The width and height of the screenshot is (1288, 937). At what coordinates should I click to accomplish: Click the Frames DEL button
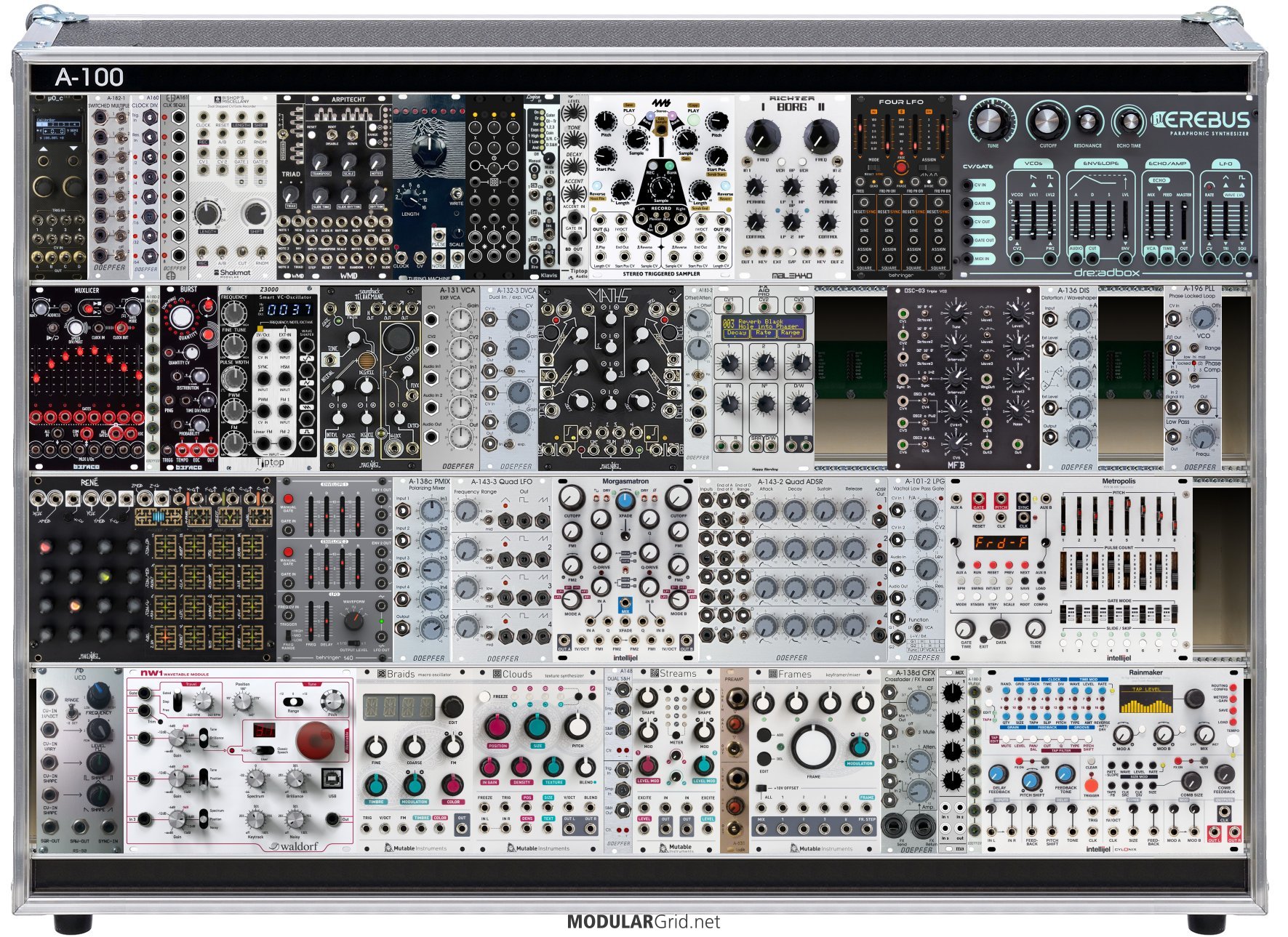click(764, 759)
